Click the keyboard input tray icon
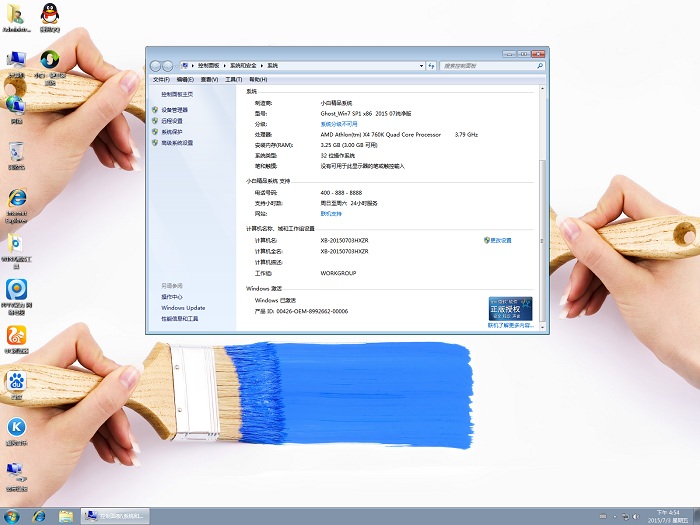The image size is (700, 525). (603, 517)
